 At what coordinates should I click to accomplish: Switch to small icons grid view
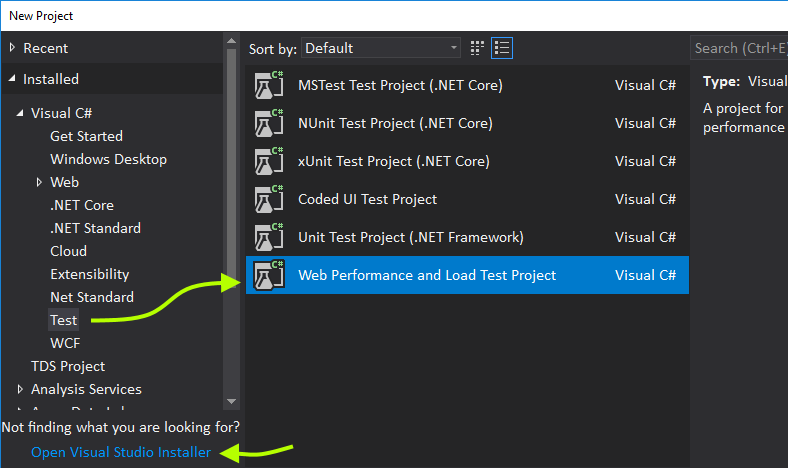pyautogui.click(x=477, y=48)
